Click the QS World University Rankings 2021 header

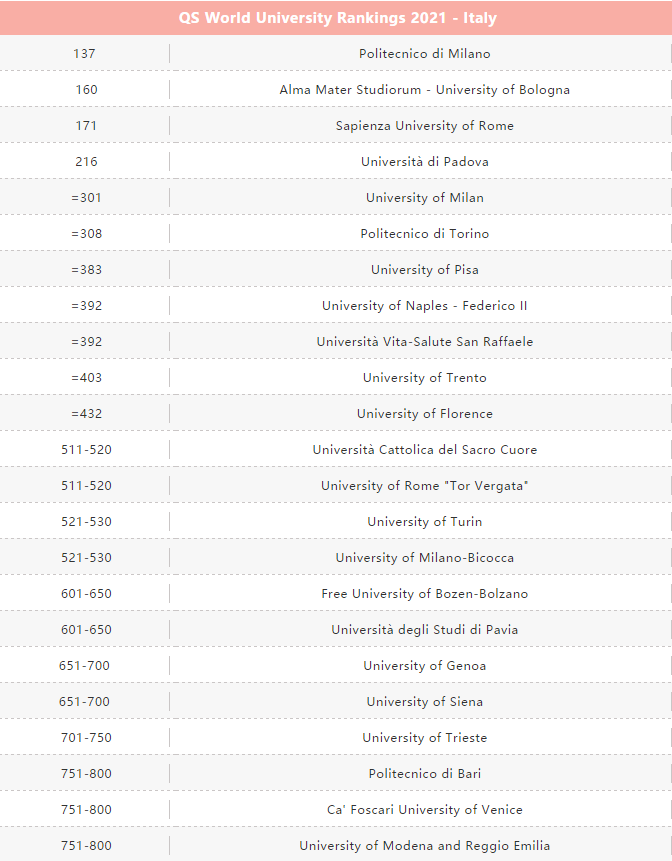pos(337,18)
